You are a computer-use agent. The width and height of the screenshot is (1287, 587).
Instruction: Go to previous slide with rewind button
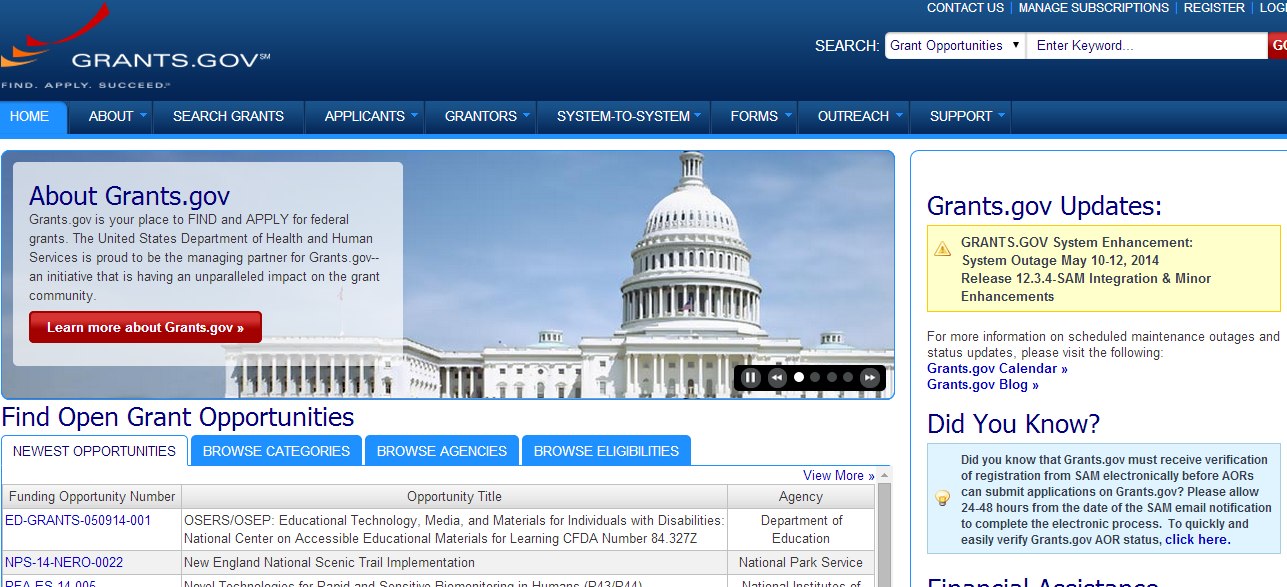[x=777, y=378]
